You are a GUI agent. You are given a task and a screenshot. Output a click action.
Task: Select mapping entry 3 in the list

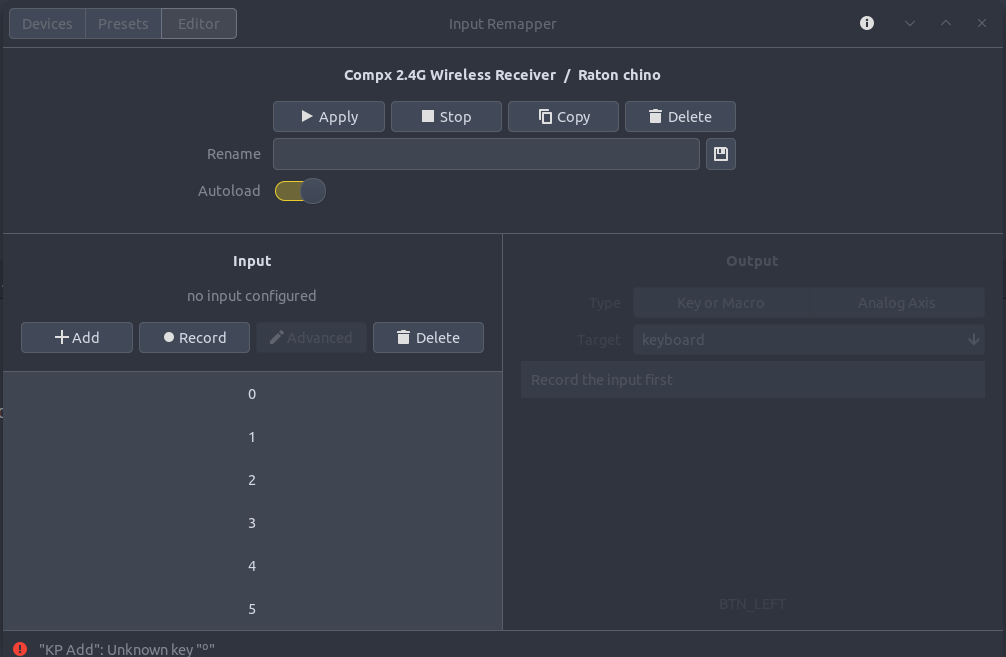(252, 523)
